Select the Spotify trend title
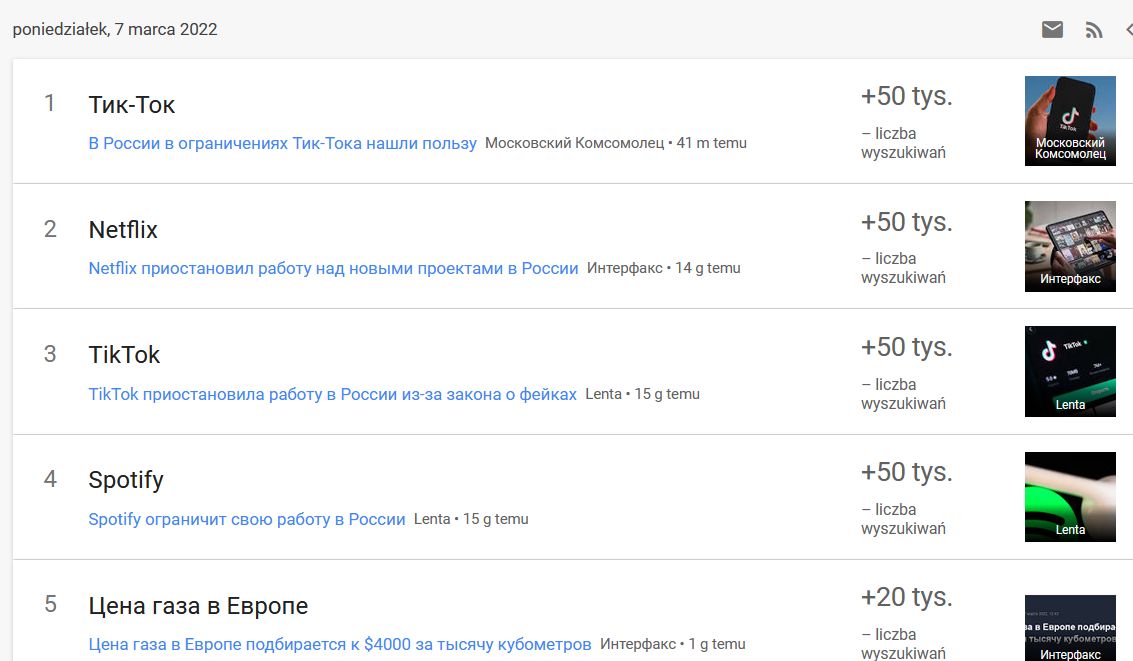 (x=125, y=479)
